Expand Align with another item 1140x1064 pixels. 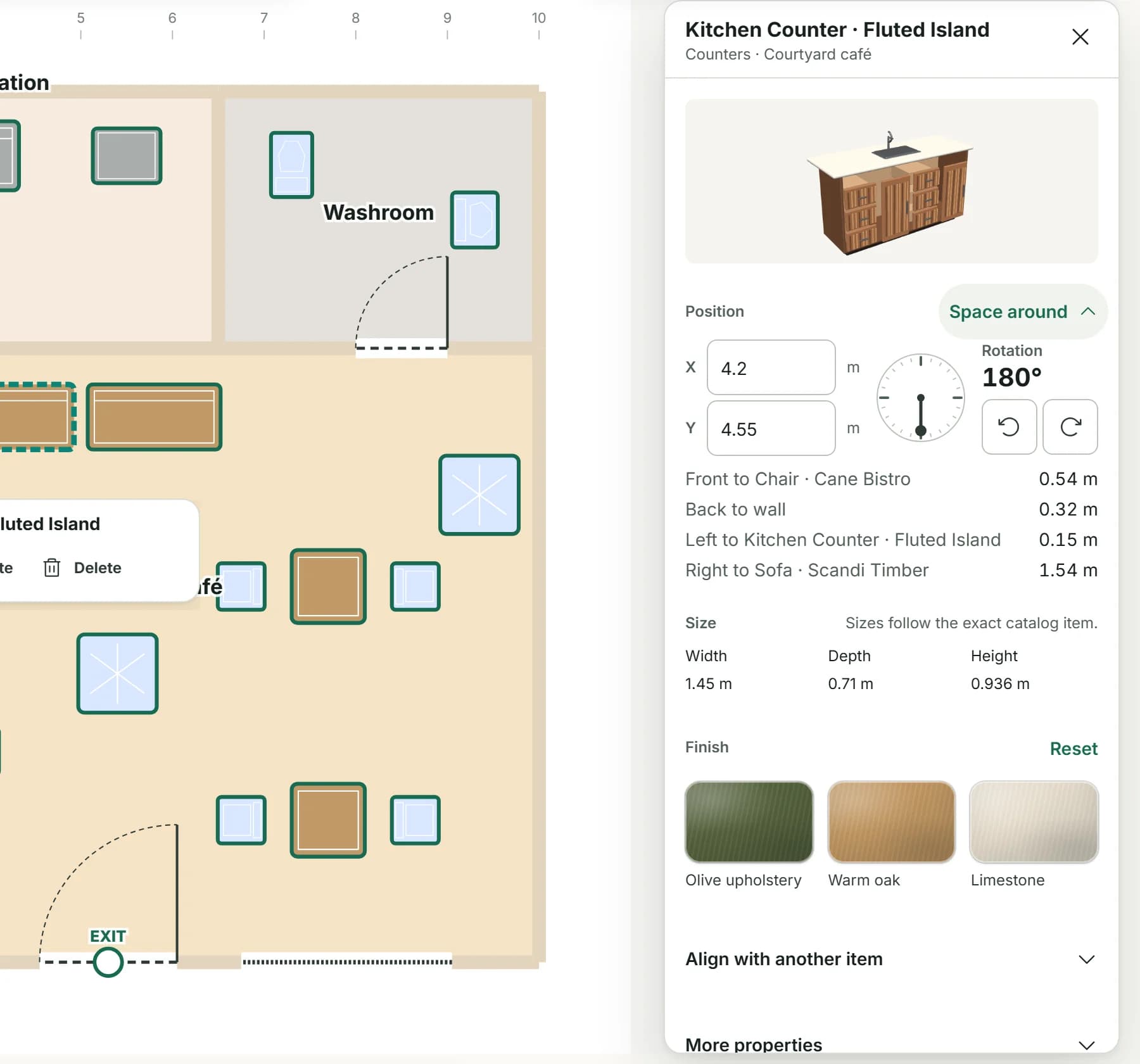(891, 959)
